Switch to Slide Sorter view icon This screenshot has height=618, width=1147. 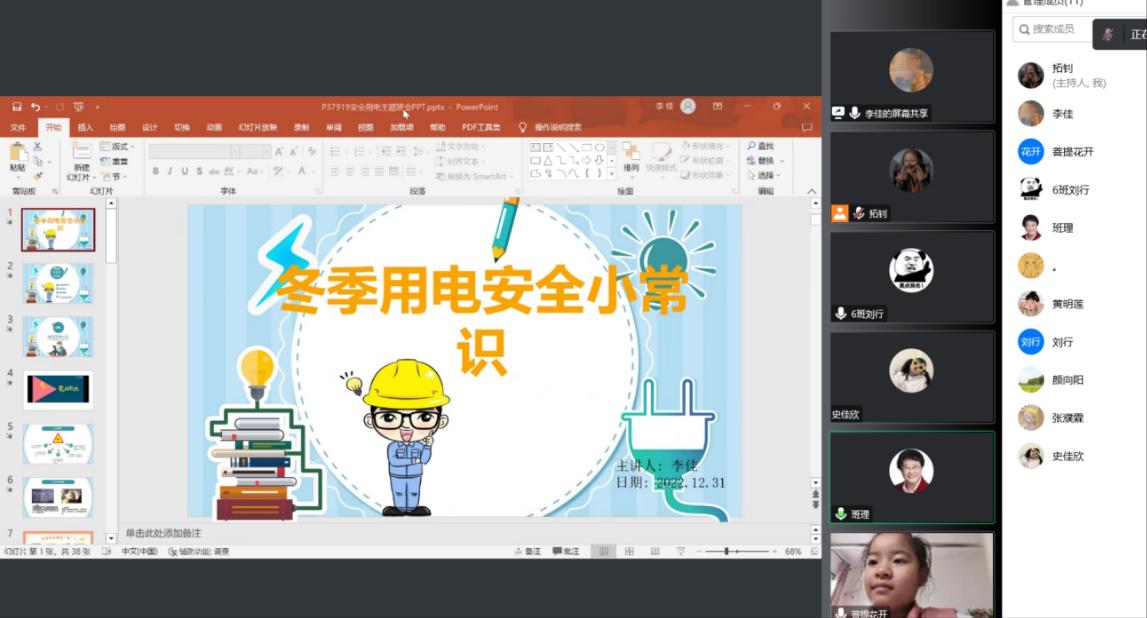(629, 551)
